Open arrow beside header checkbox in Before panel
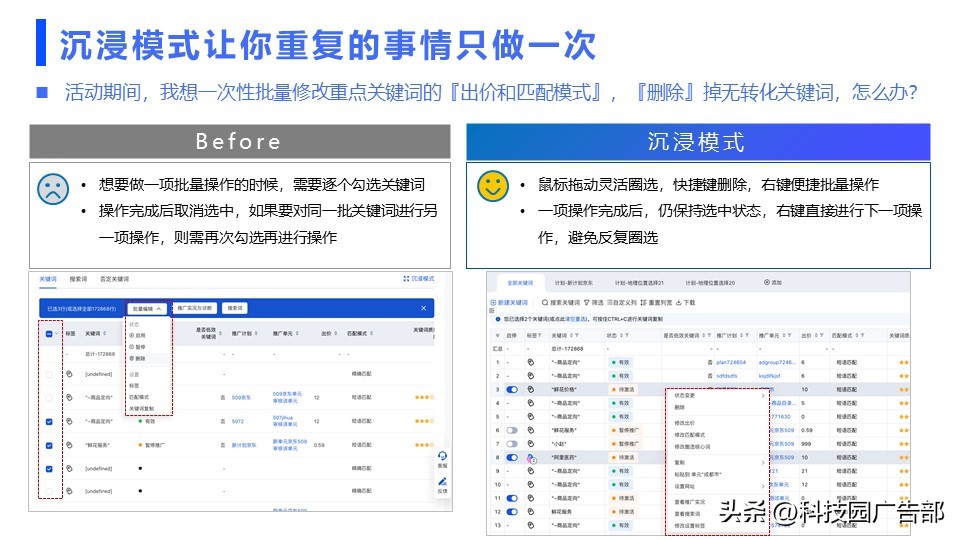This screenshot has width=960, height=540. pos(56,334)
